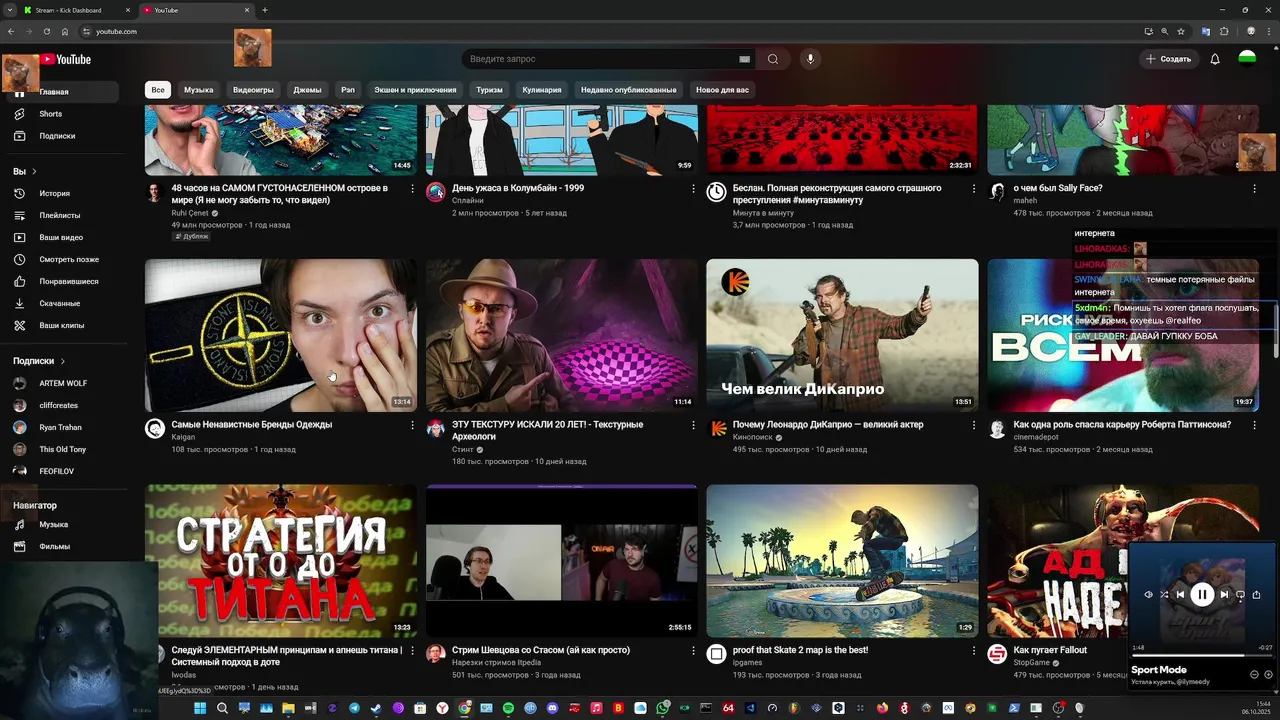Click the plus button beside Sport Mode
The height and width of the screenshot is (720, 1280).
click(1268, 675)
